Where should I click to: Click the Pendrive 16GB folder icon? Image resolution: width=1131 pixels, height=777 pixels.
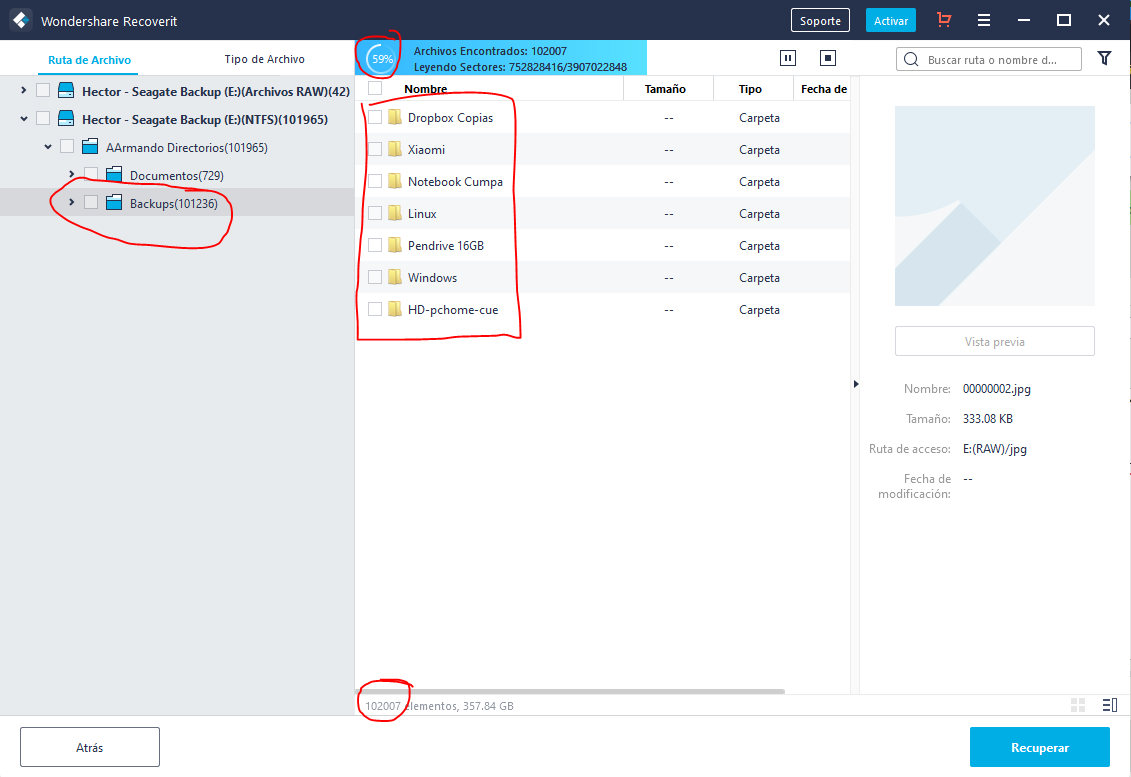coord(395,245)
